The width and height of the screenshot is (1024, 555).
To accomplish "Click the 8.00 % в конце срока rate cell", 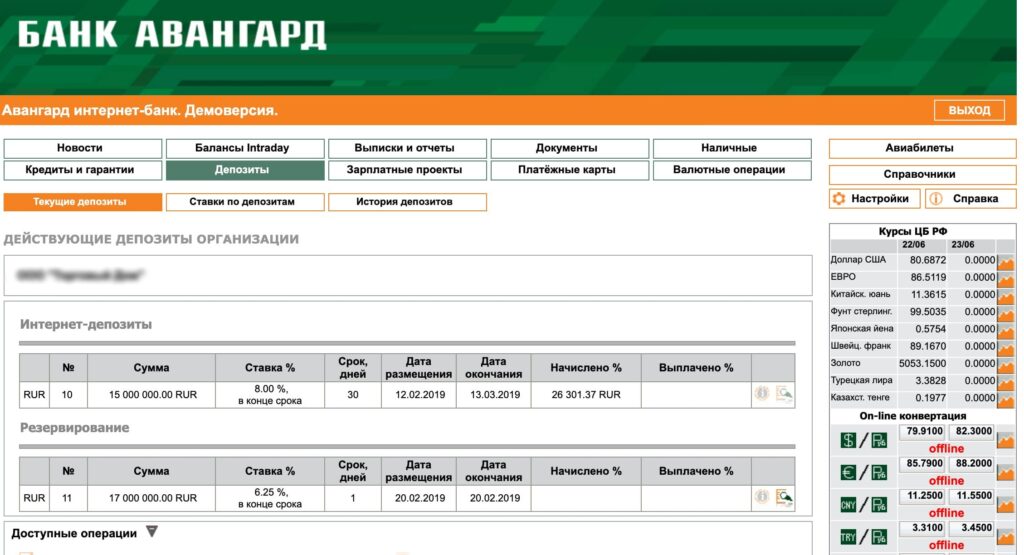I will [x=270, y=395].
